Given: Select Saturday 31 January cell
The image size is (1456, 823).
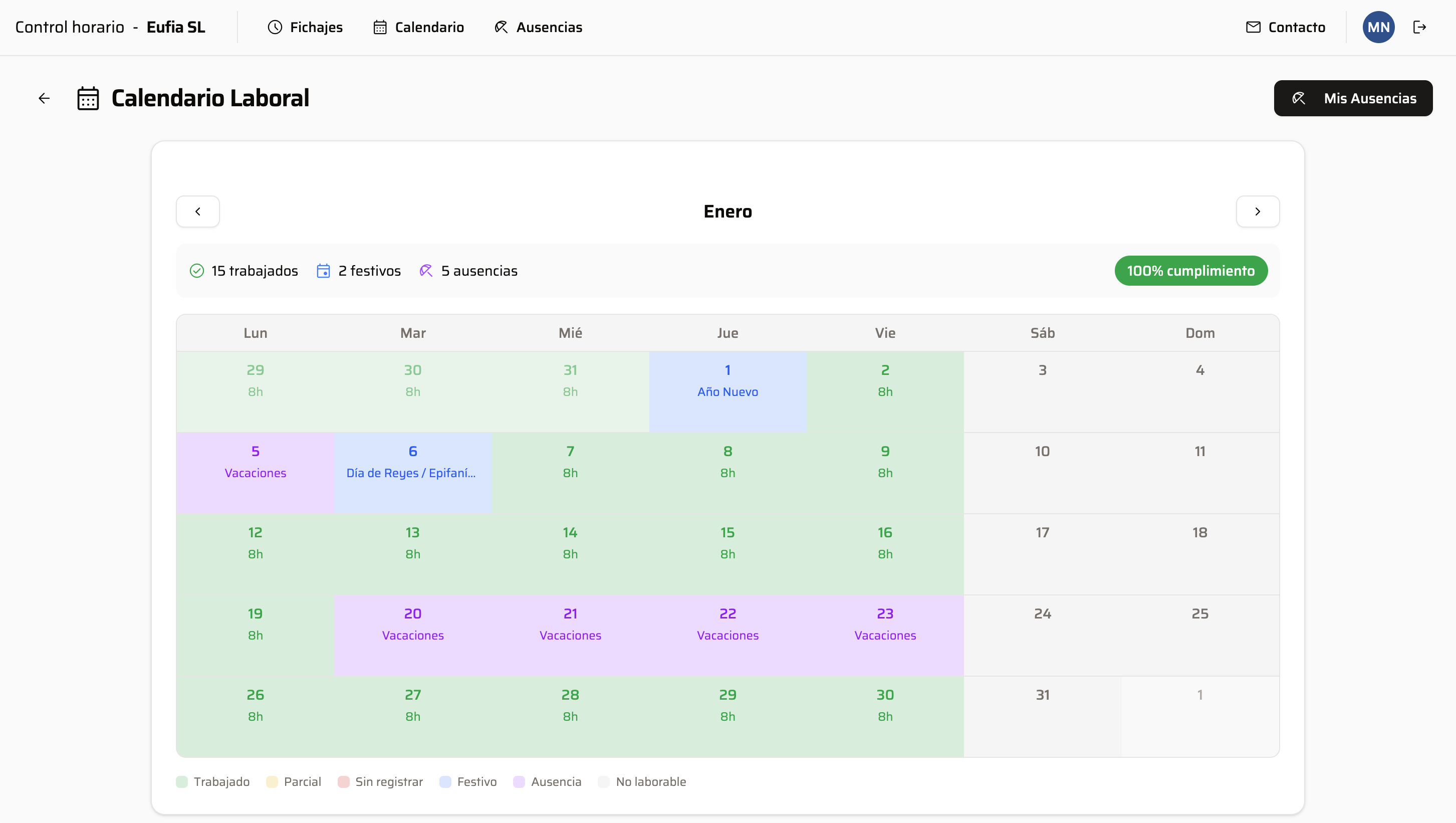Looking at the screenshot, I should 1043,716.
